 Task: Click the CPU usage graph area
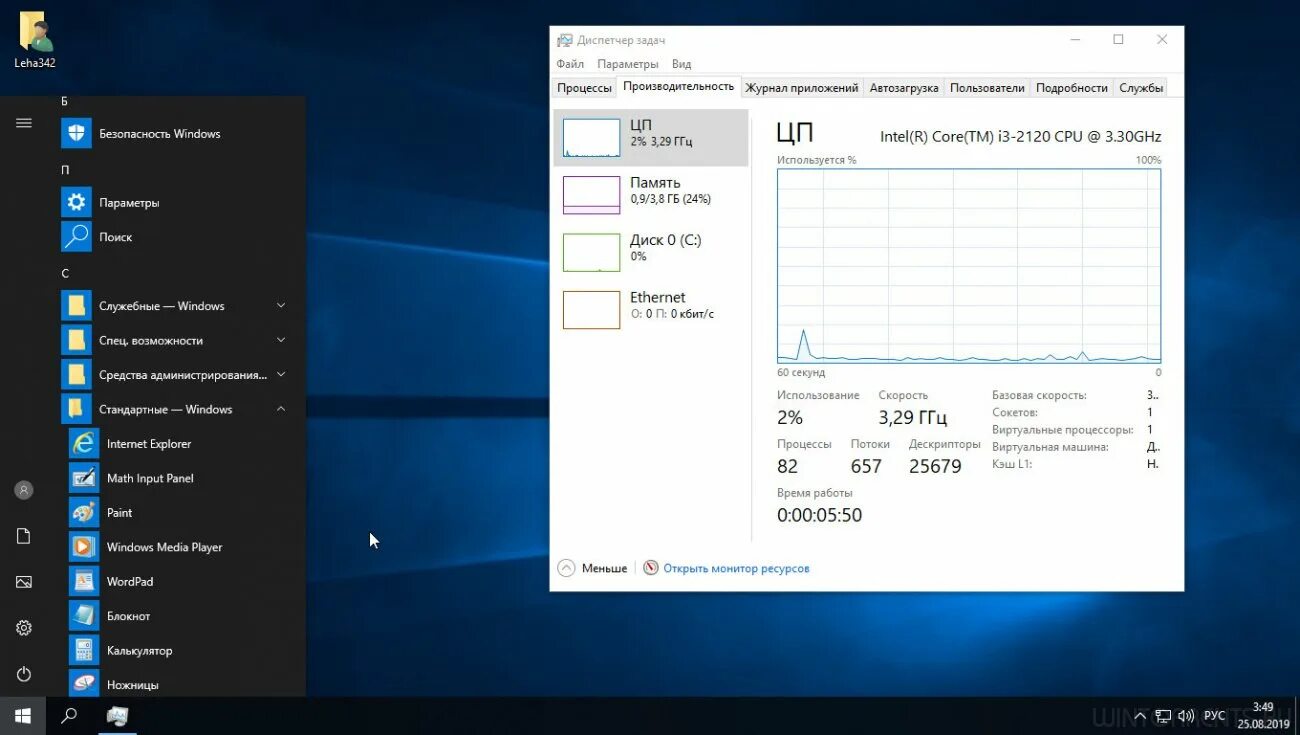point(969,266)
